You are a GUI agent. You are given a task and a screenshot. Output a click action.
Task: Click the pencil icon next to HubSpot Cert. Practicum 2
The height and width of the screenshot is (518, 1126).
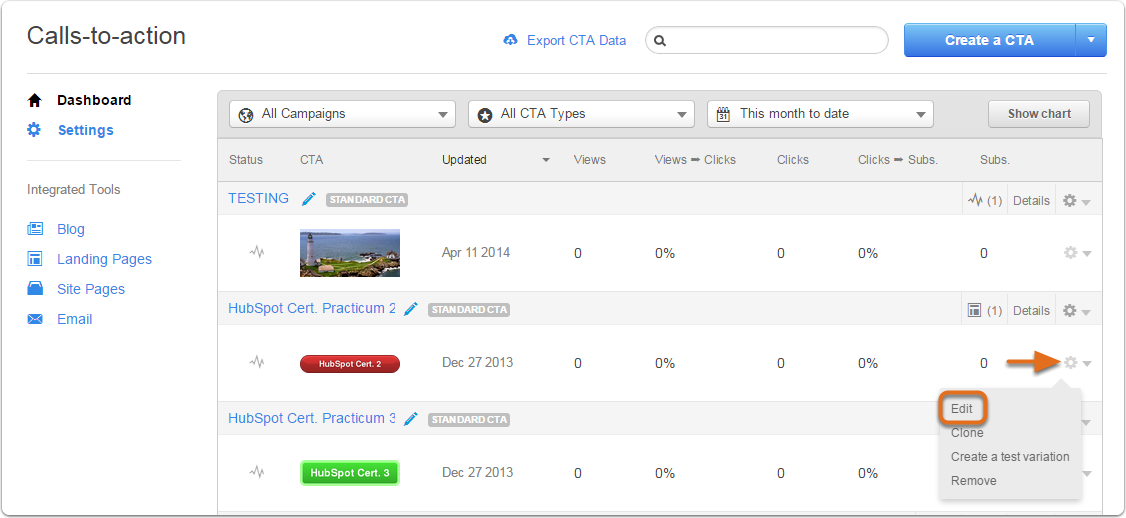click(411, 309)
